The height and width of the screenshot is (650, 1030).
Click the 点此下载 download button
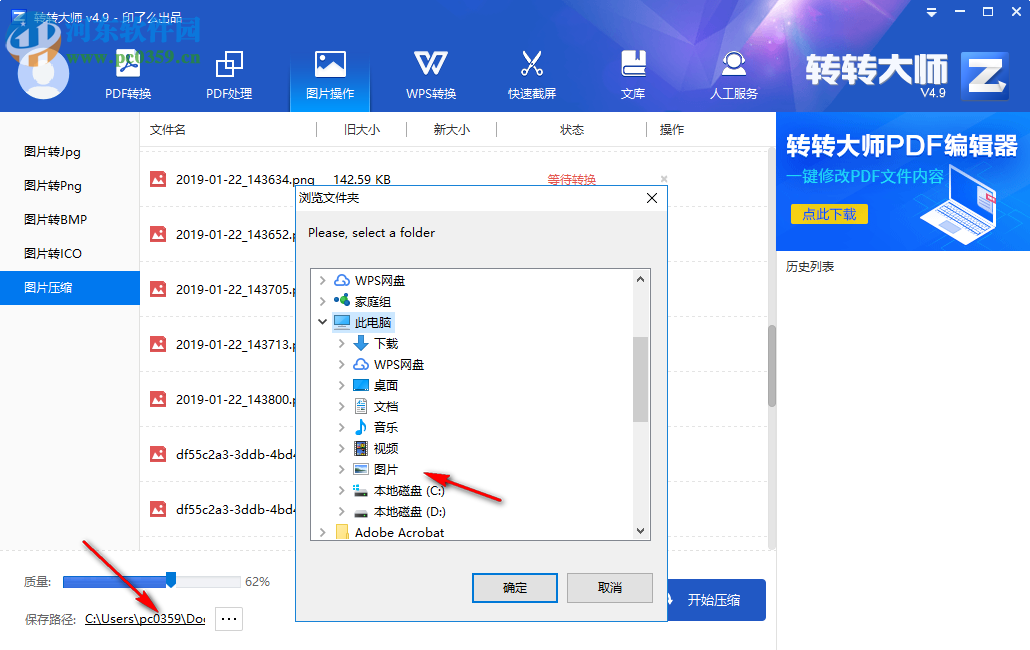829,213
